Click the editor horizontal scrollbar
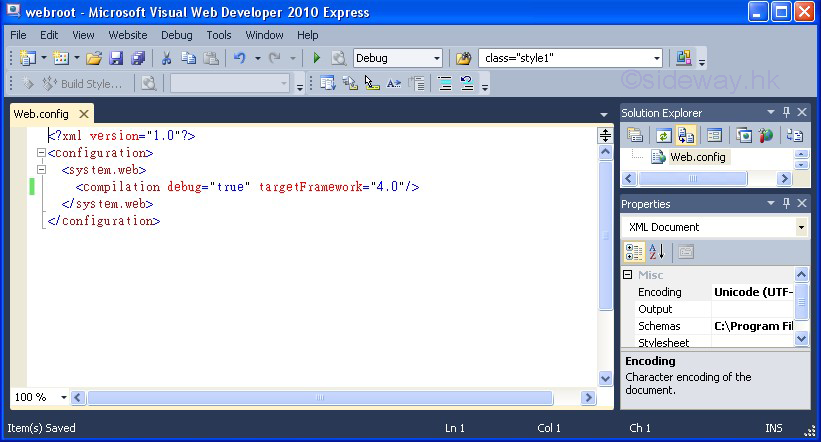Image resolution: width=821 pixels, height=442 pixels. point(320,397)
